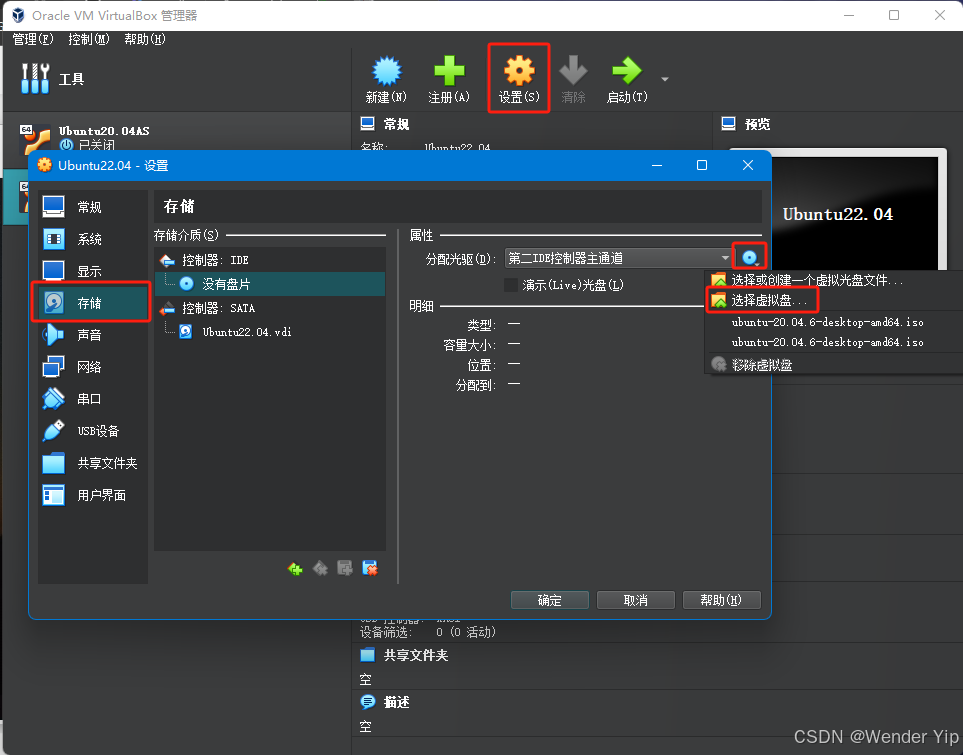Start the VM with 启动(T) arrow
This screenshot has width=963, height=755.
pos(627,79)
